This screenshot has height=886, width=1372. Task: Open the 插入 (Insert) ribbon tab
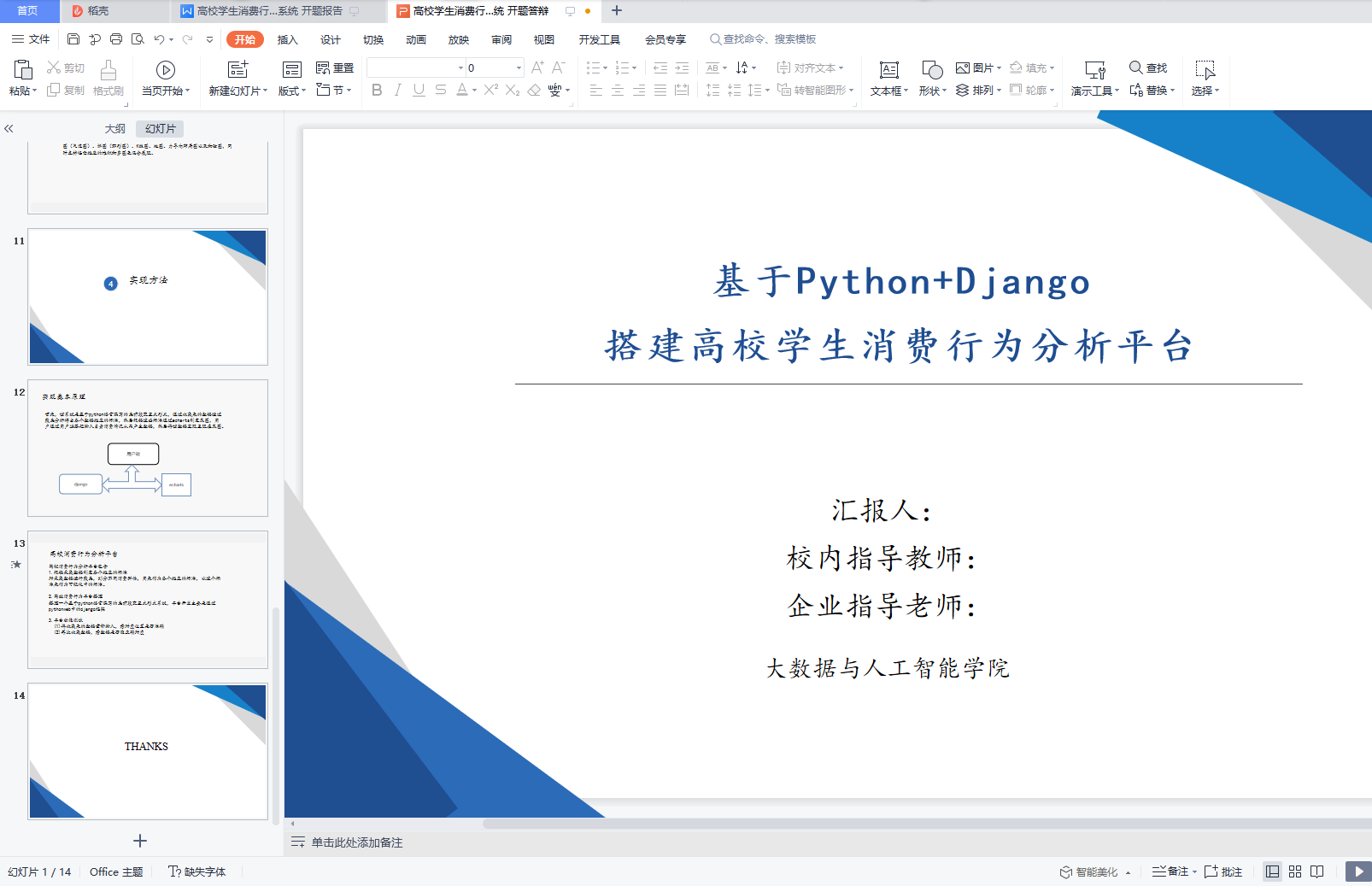coord(288,39)
